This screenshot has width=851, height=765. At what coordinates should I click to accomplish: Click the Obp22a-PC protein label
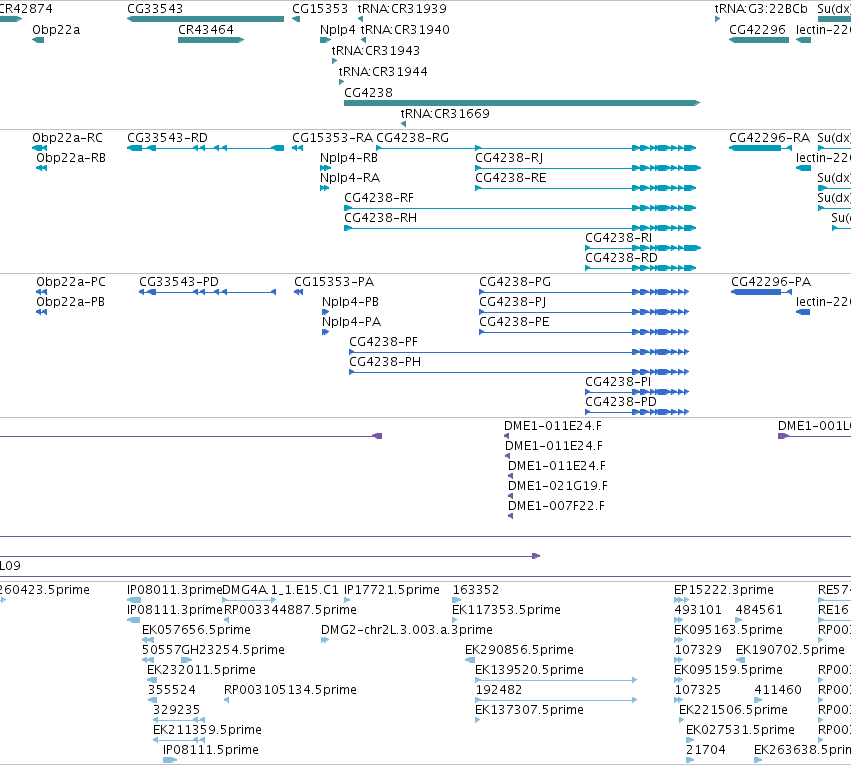[x=71, y=282]
